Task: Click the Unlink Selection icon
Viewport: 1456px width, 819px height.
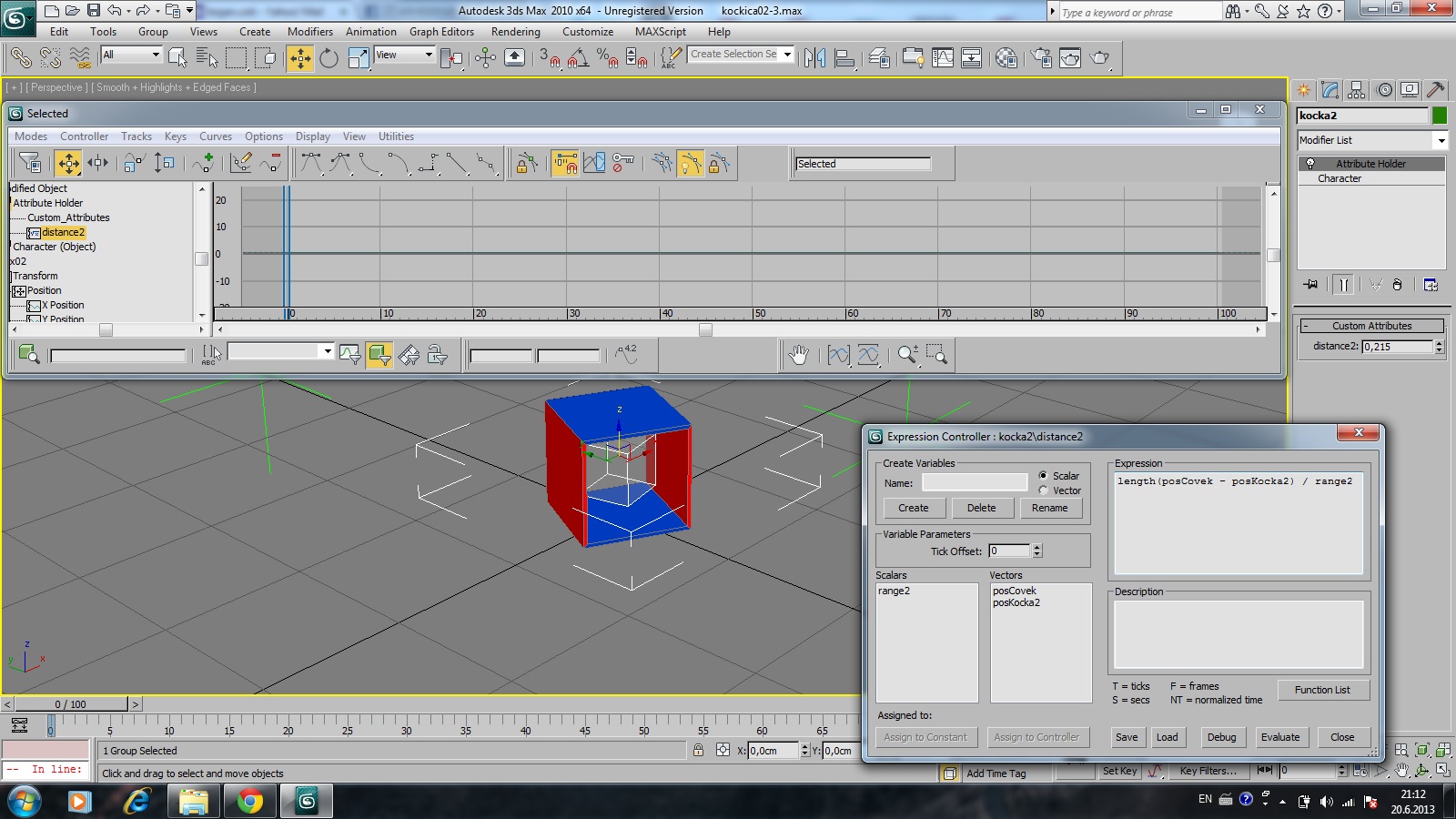Action: click(50, 58)
